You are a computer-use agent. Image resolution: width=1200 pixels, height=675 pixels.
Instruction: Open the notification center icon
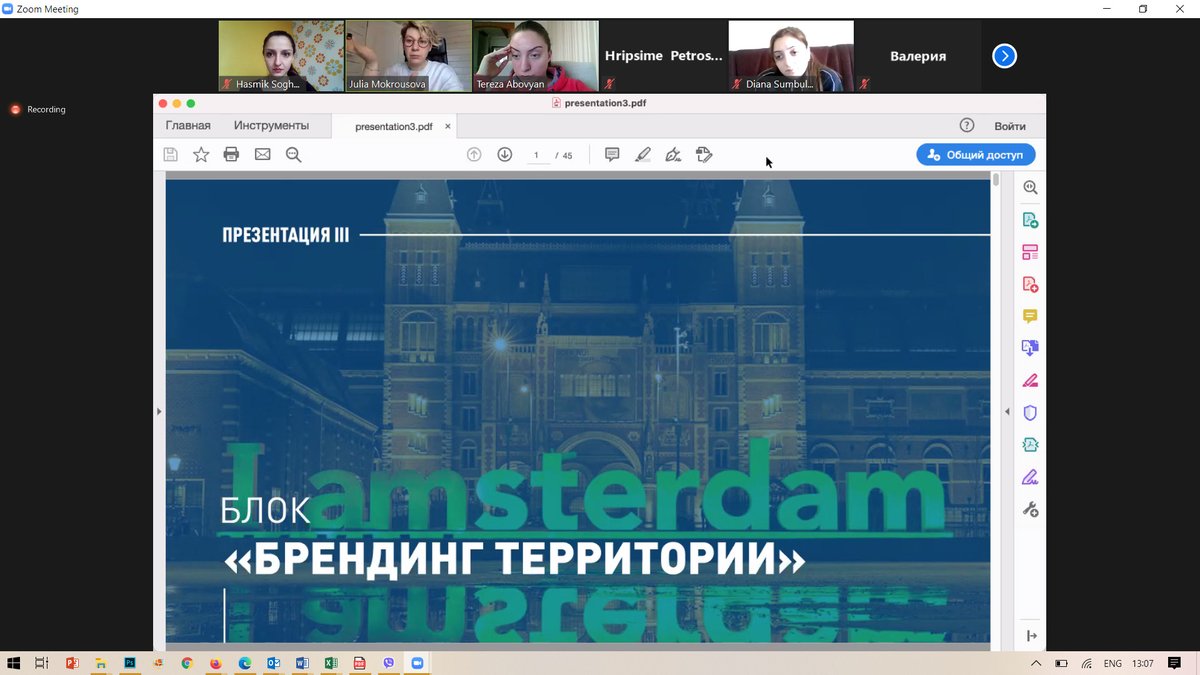(1174, 663)
